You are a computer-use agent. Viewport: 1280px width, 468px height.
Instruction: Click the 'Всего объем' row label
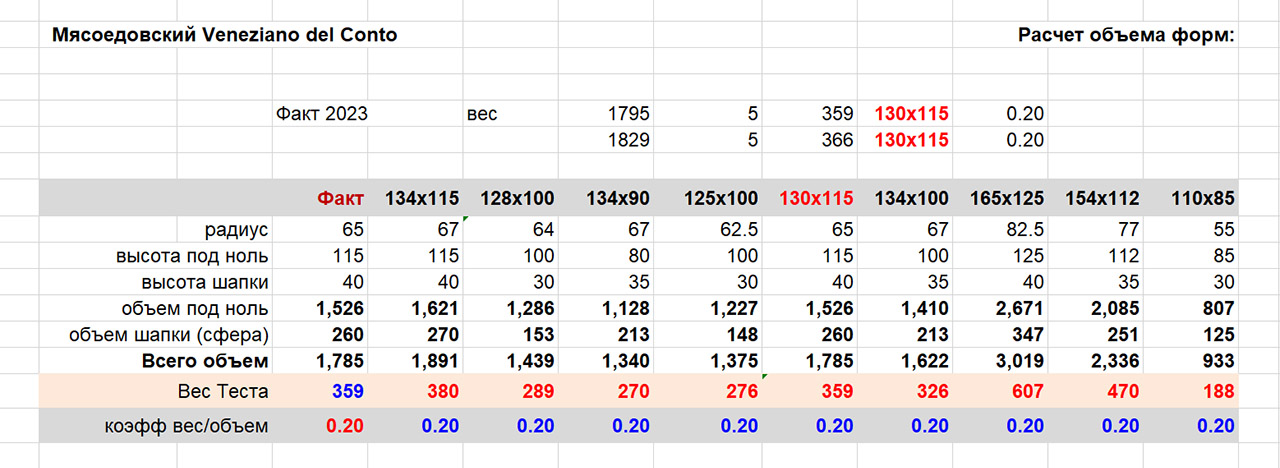click(206, 361)
